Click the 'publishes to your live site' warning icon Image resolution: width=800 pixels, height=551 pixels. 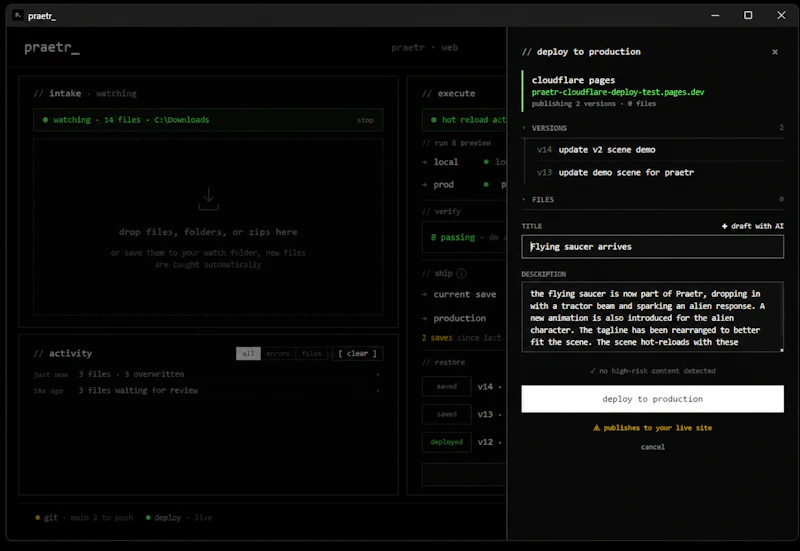pos(596,428)
